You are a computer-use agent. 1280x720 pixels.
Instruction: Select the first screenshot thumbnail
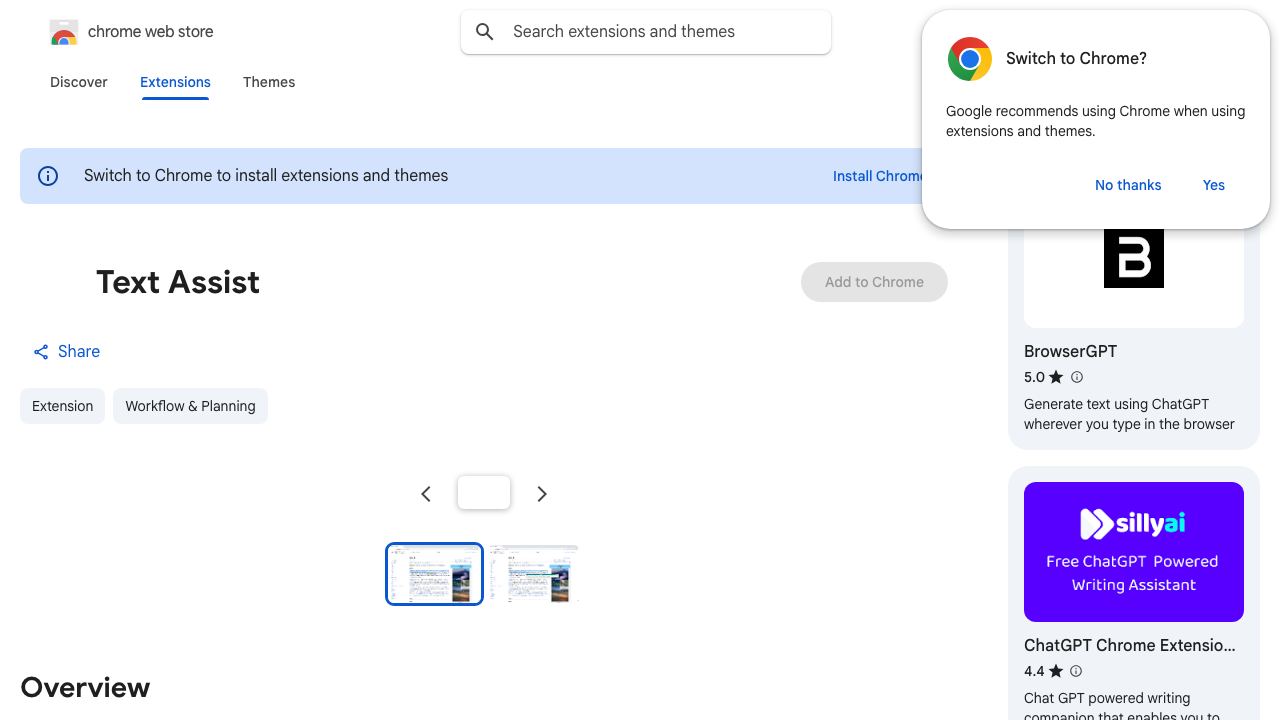tap(434, 574)
